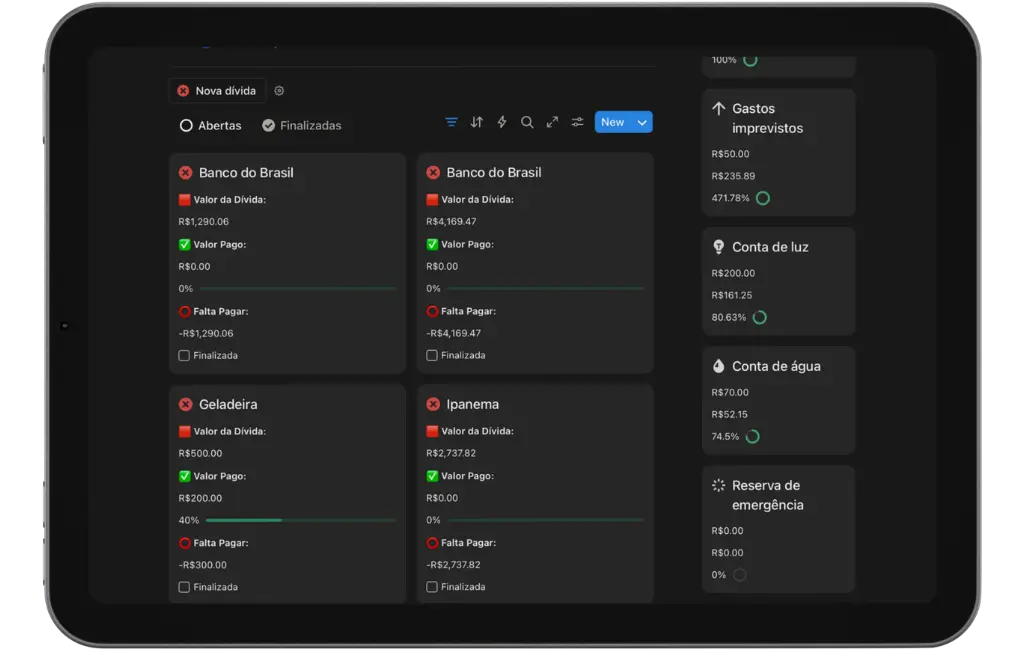
Task: Click the progress ring next to 80.63%
Action: [760, 317]
